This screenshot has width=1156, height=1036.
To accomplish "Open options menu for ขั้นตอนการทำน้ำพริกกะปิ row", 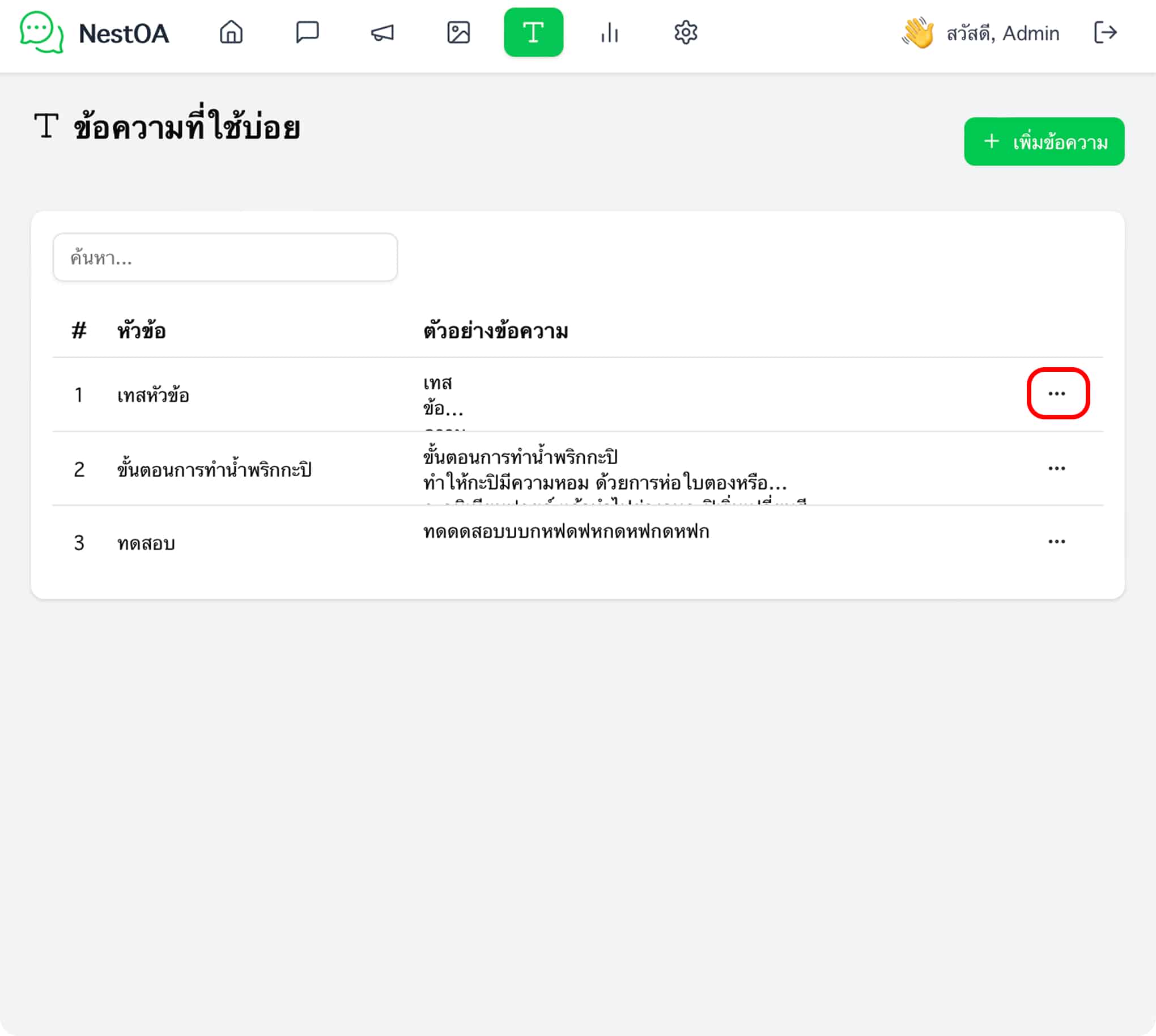I will tap(1056, 469).
